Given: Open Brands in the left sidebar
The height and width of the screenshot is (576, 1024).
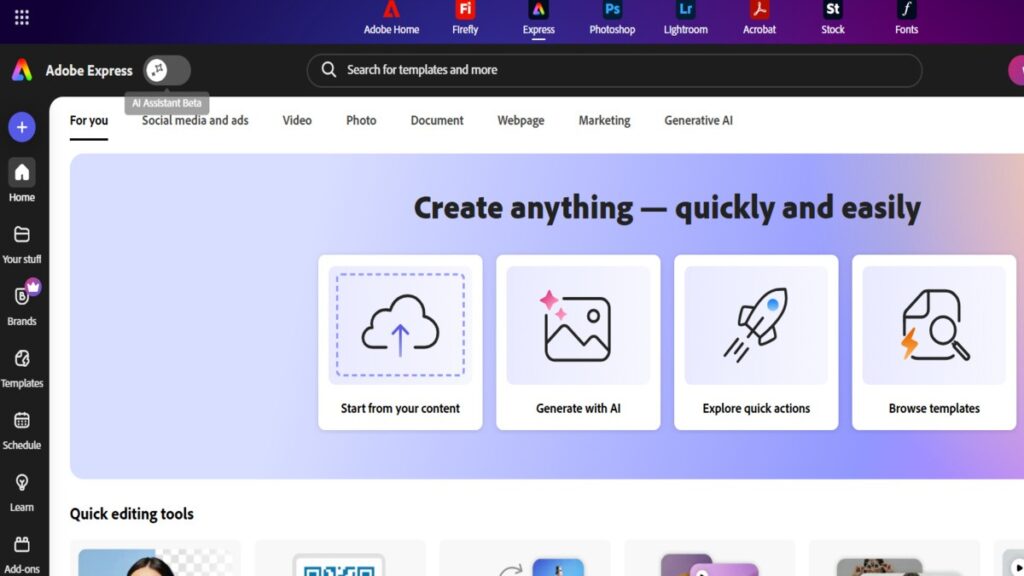Looking at the screenshot, I should [x=21, y=302].
